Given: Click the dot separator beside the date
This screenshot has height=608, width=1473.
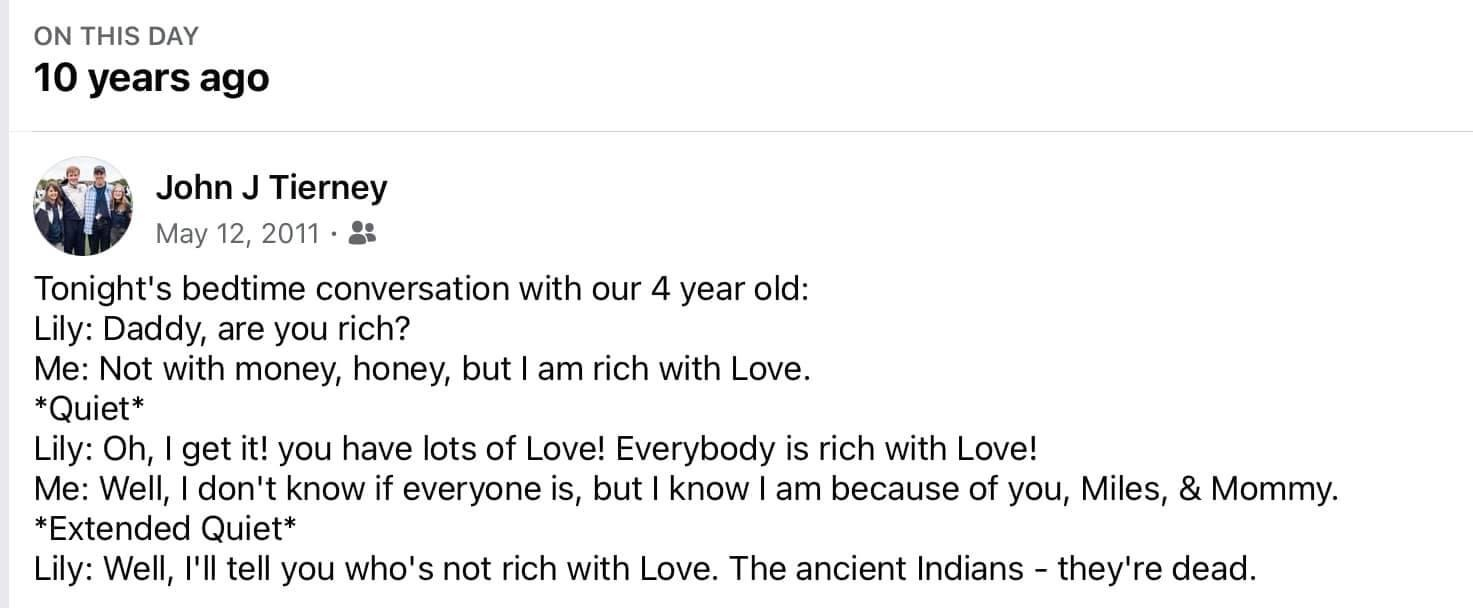Looking at the screenshot, I should tap(332, 234).
